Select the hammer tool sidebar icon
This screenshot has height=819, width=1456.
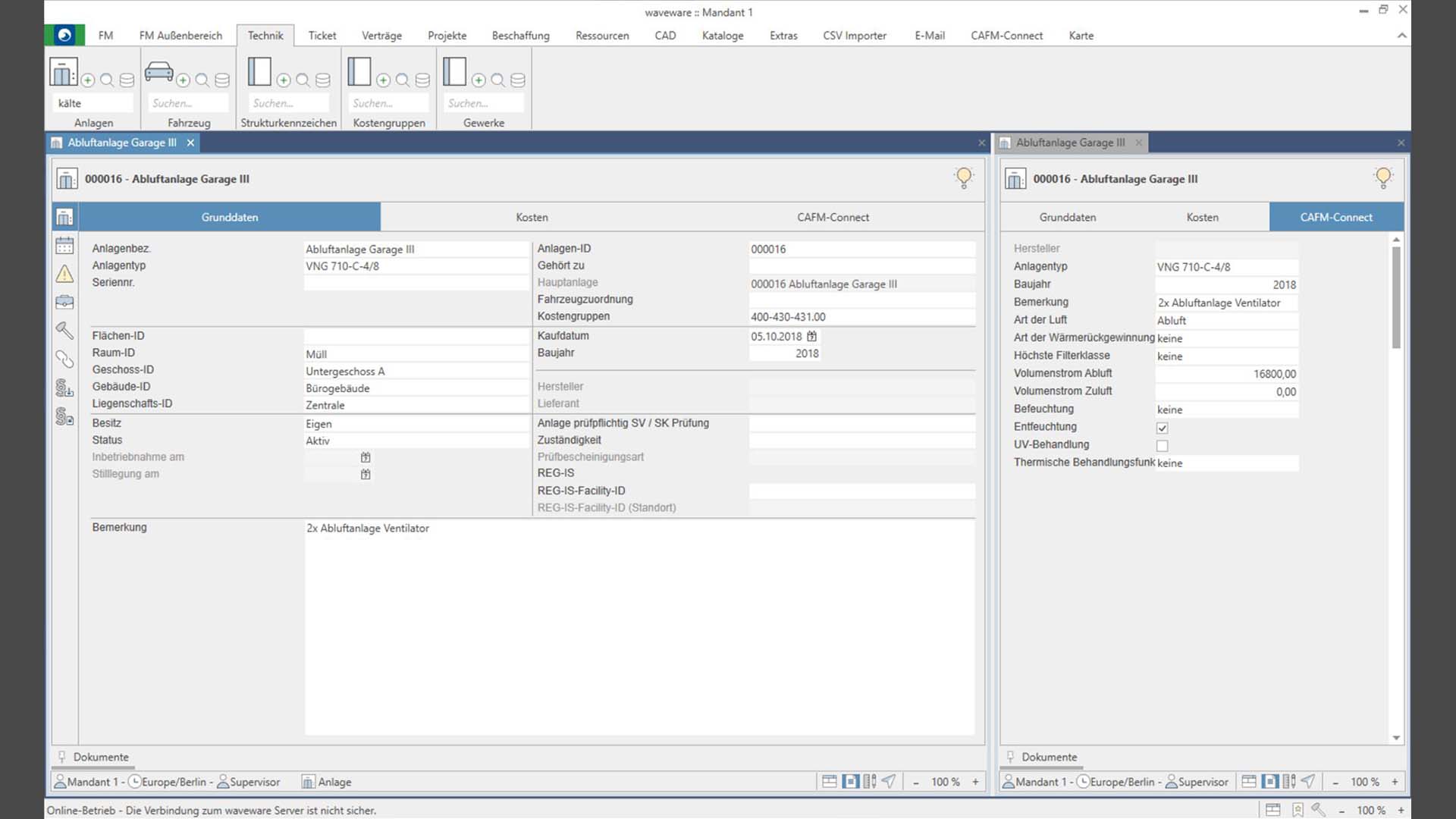point(64,330)
